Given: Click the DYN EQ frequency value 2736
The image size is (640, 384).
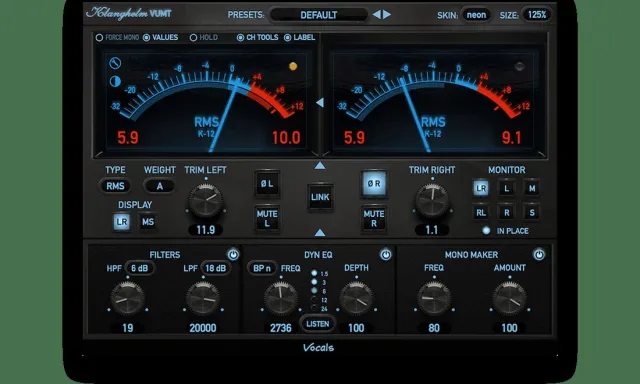Looking at the screenshot, I should (x=281, y=328).
